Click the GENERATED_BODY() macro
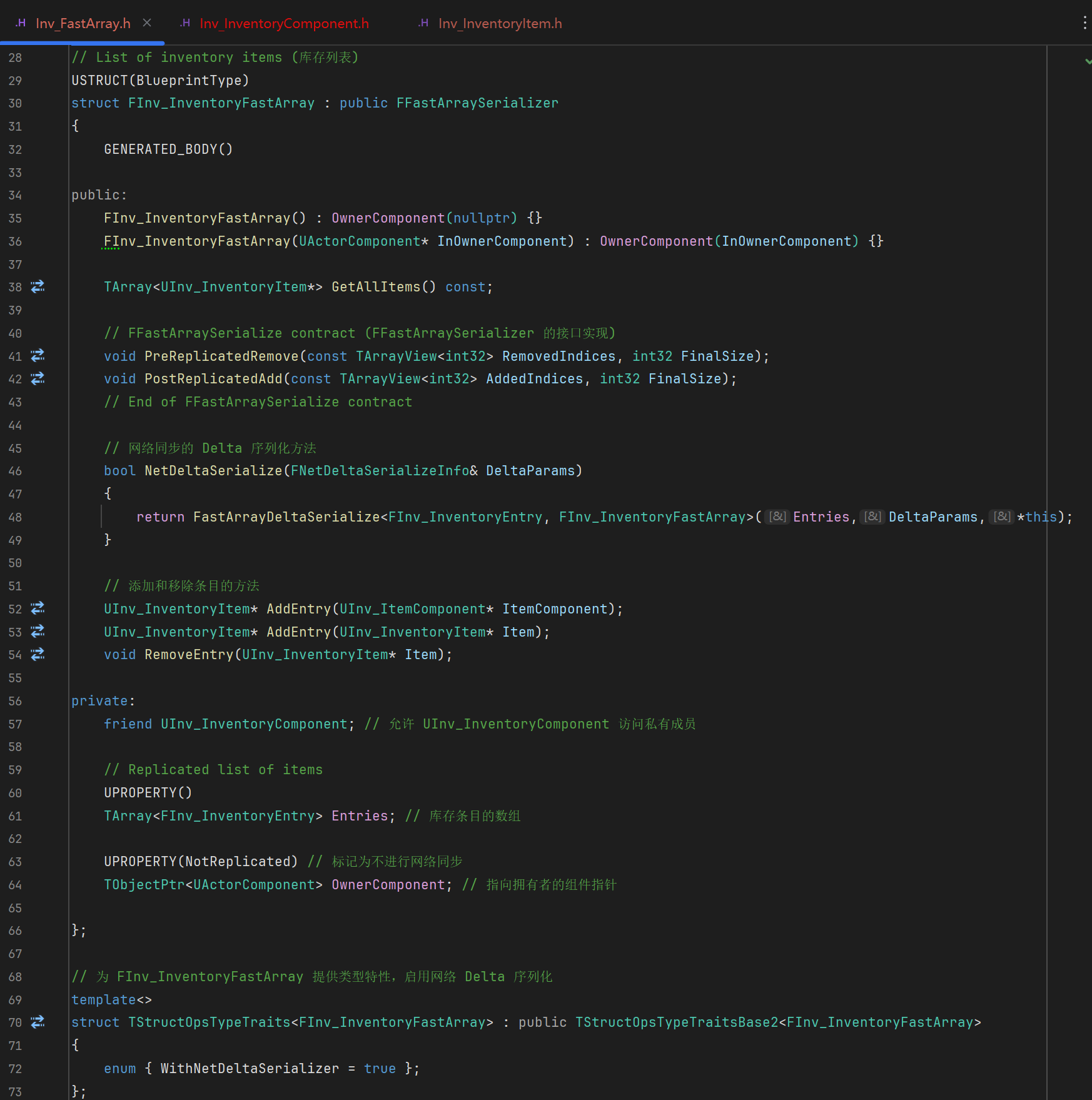Image resolution: width=1092 pixels, height=1100 pixels. pyautogui.click(x=168, y=149)
